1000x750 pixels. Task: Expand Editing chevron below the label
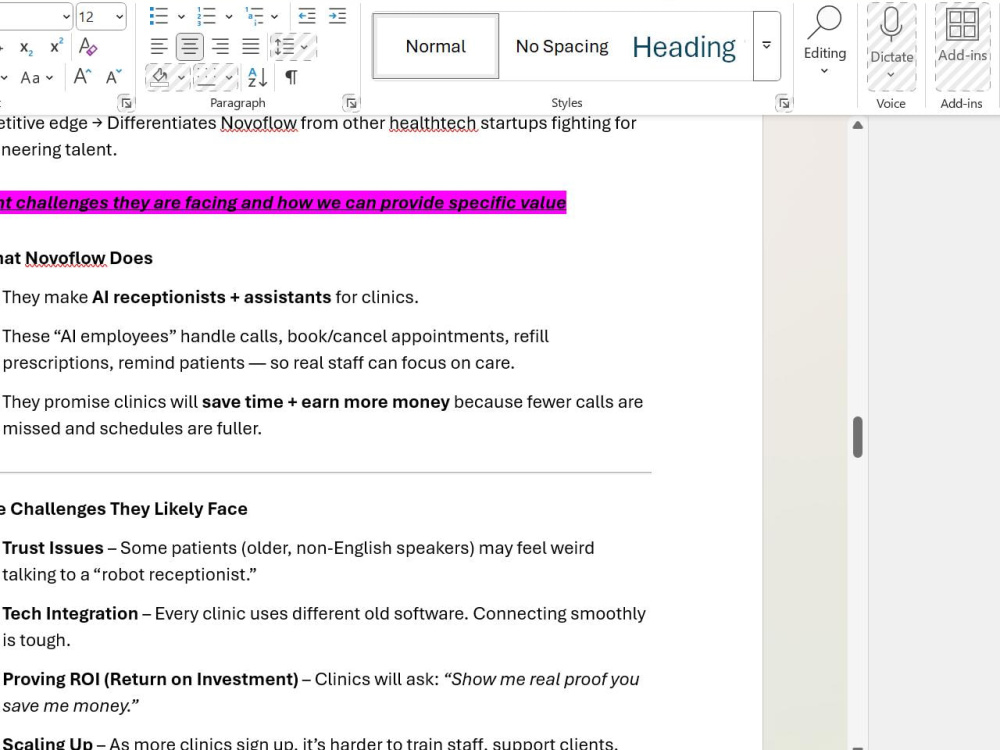[x=824, y=71]
